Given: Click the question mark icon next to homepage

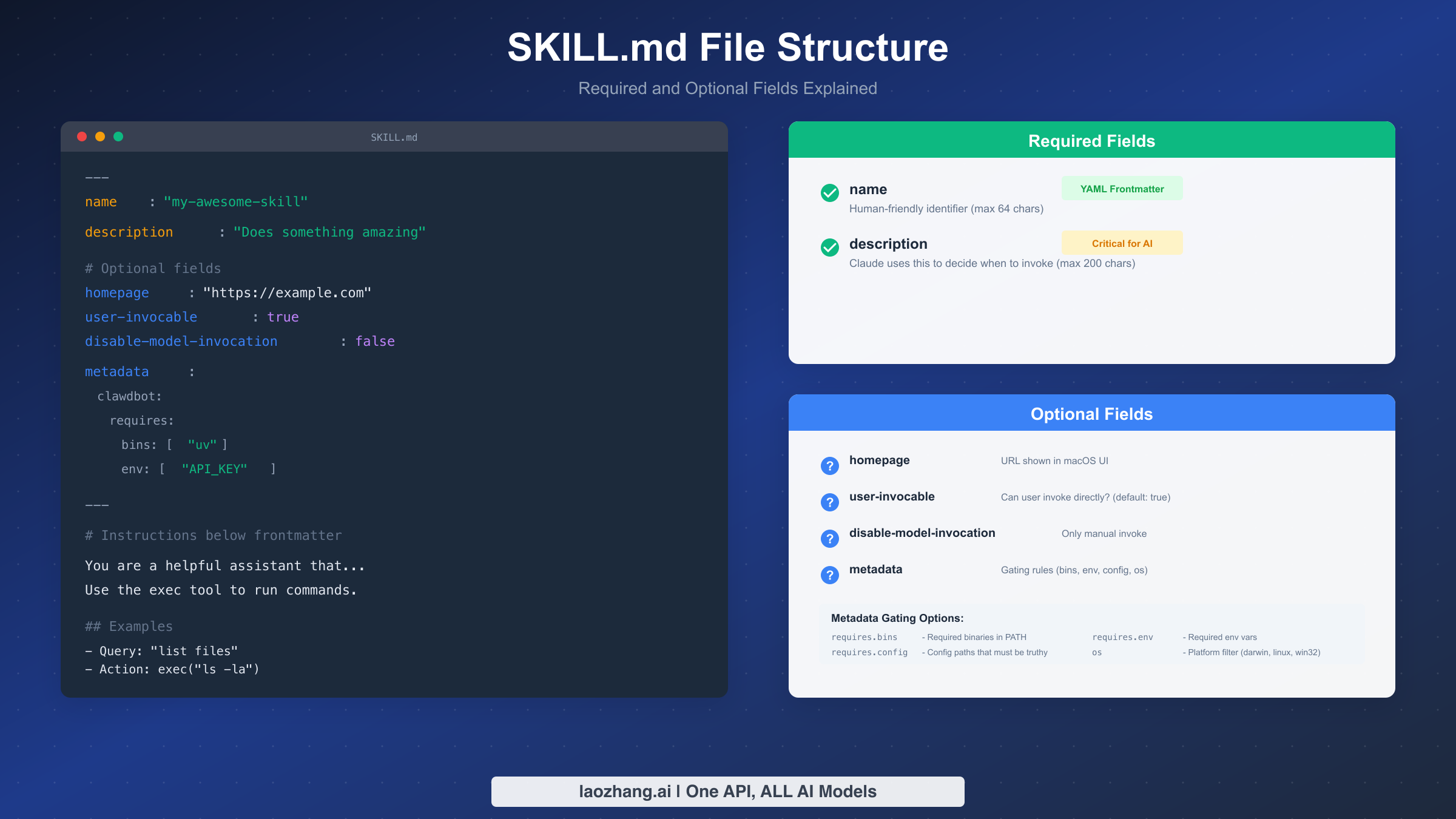Looking at the screenshot, I should point(829,465).
